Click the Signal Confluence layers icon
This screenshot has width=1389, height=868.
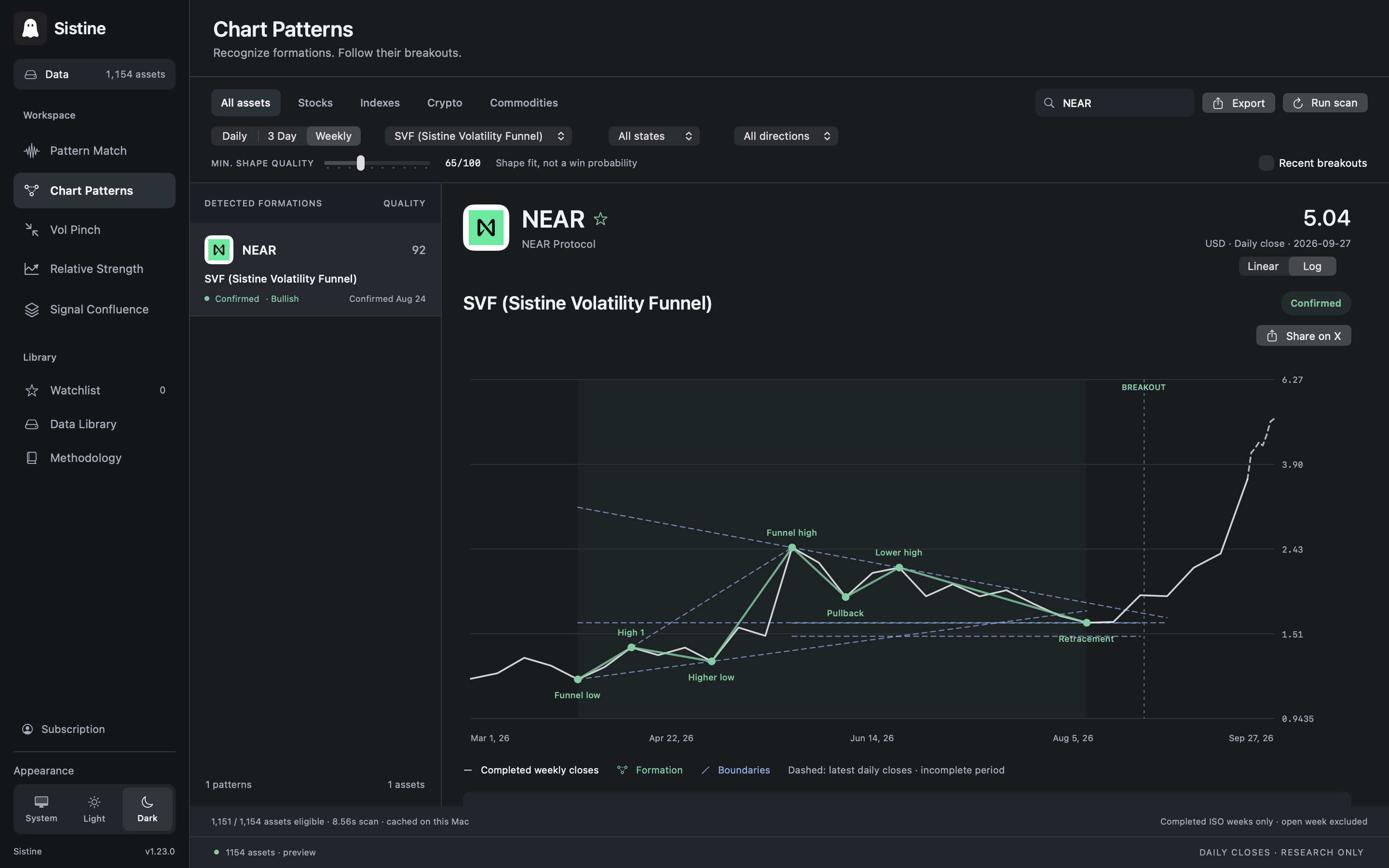pyautogui.click(x=31, y=310)
